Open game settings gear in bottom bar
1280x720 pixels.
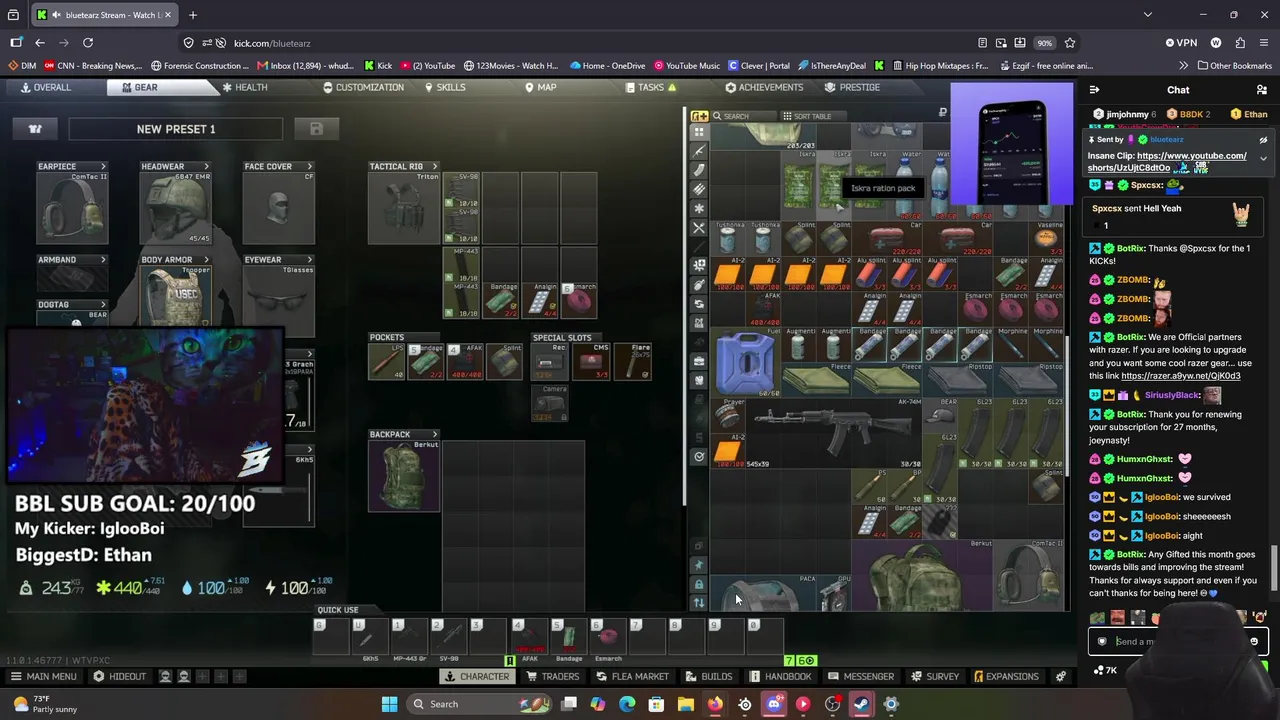click(1061, 676)
